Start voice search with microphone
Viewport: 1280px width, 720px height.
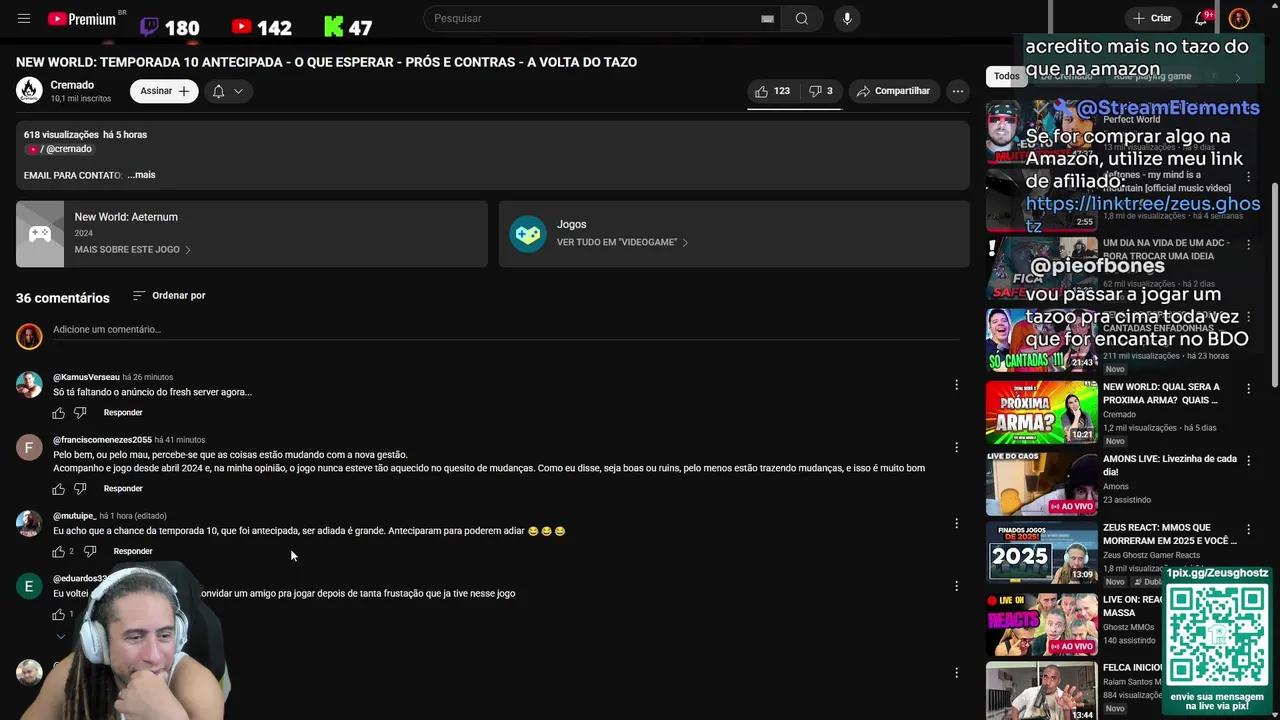tap(847, 19)
